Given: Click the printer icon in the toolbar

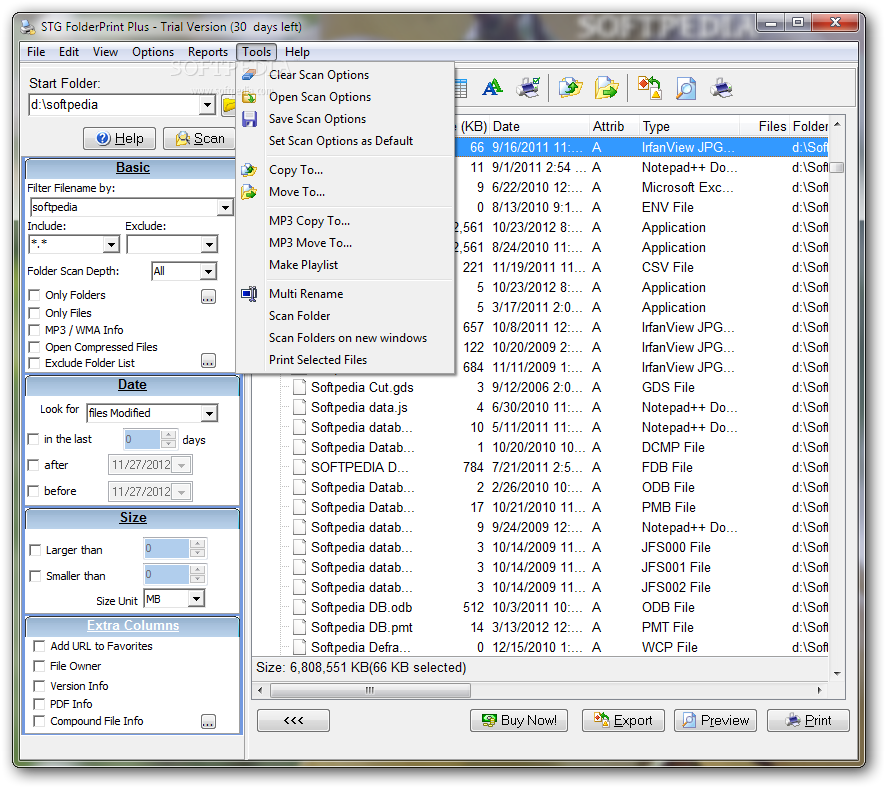Looking at the screenshot, I should click(722, 88).
